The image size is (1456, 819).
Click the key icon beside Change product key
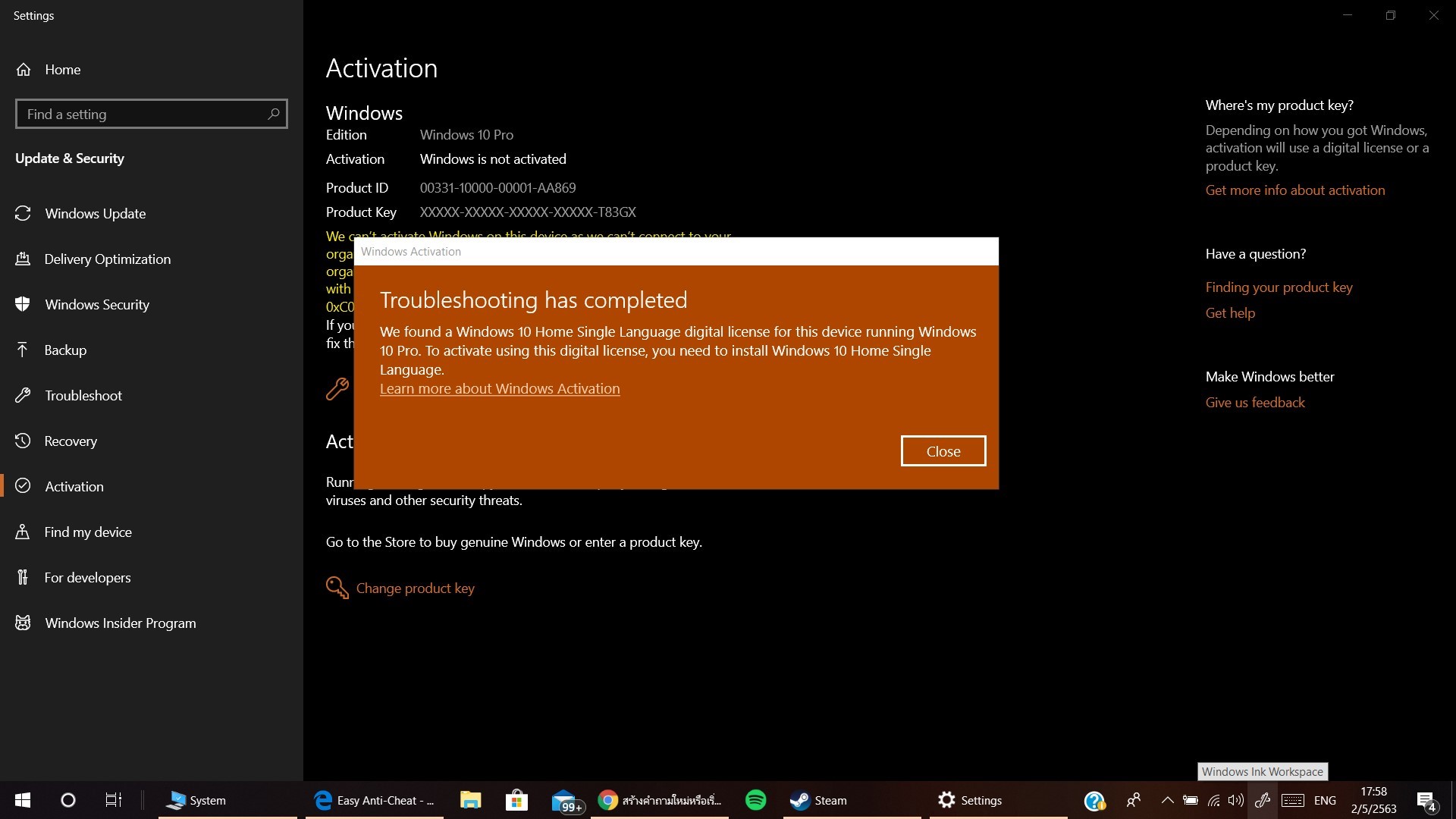(337, 588)
